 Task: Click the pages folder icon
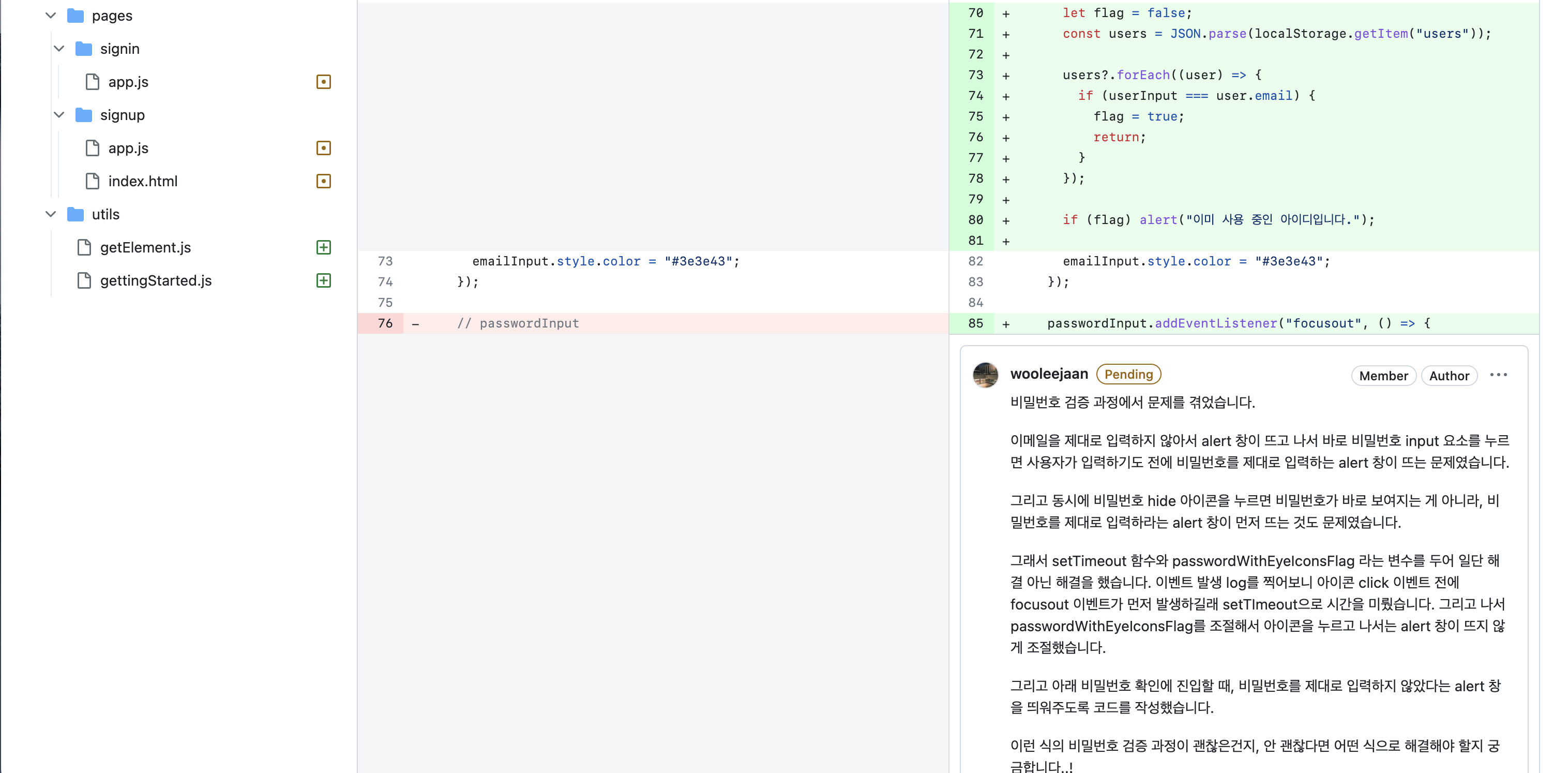click(76, 16)
